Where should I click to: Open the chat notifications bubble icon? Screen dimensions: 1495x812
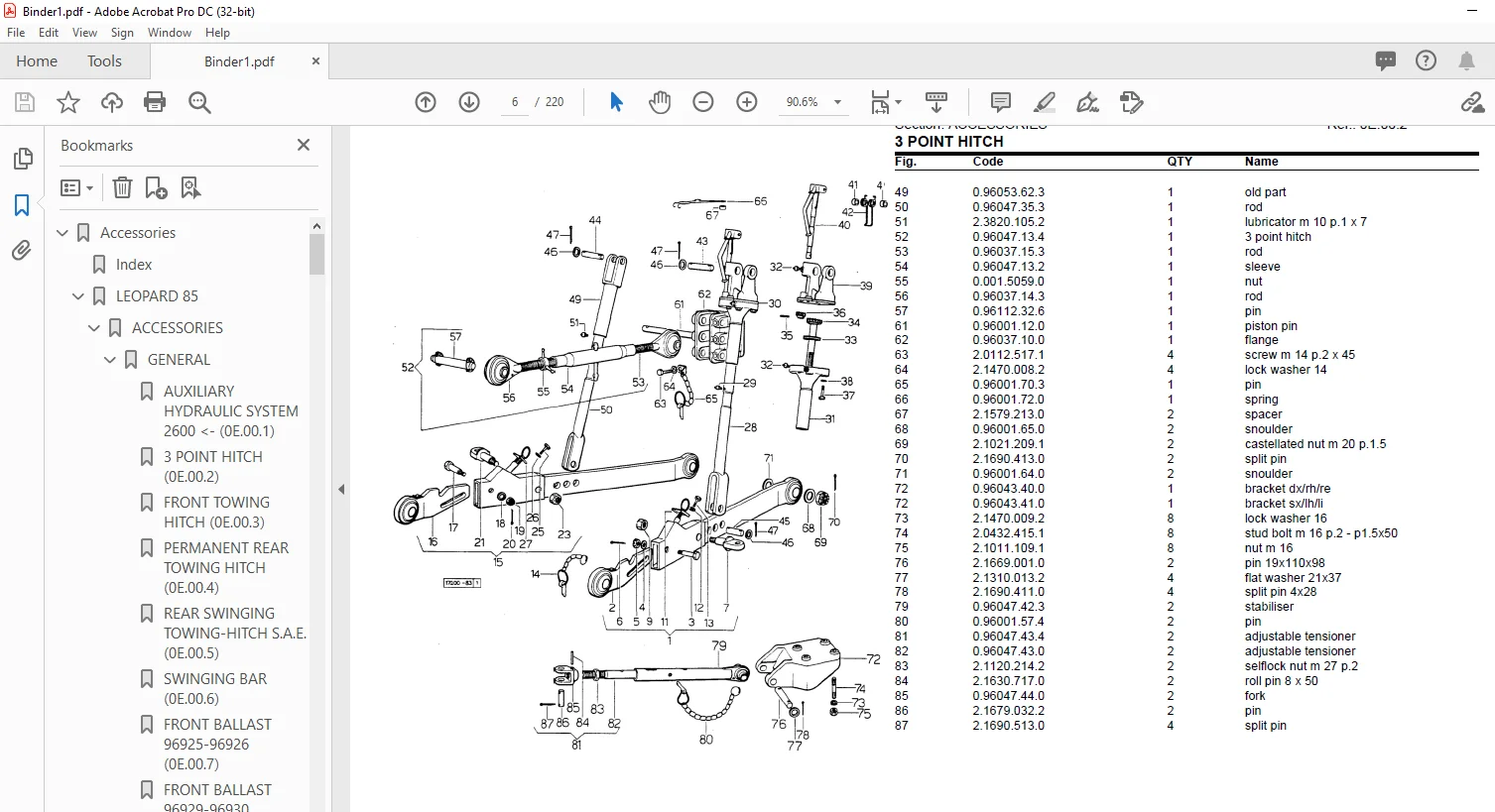point(1386,60)
